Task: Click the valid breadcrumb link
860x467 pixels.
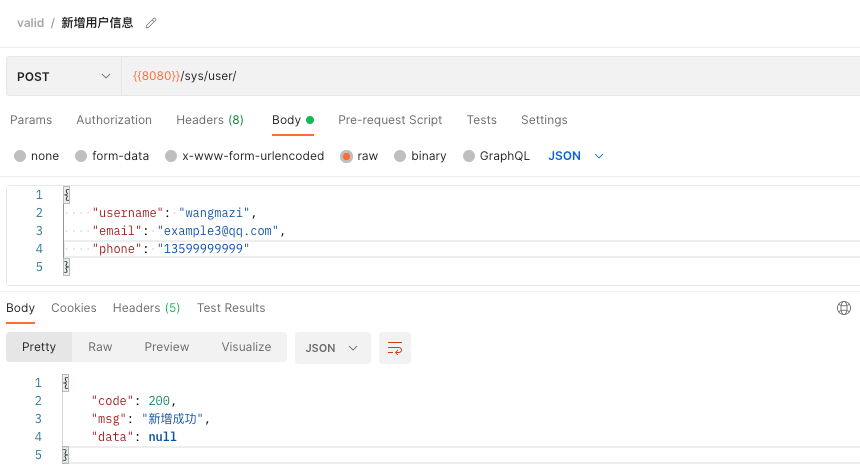Action: coord(30,23)
